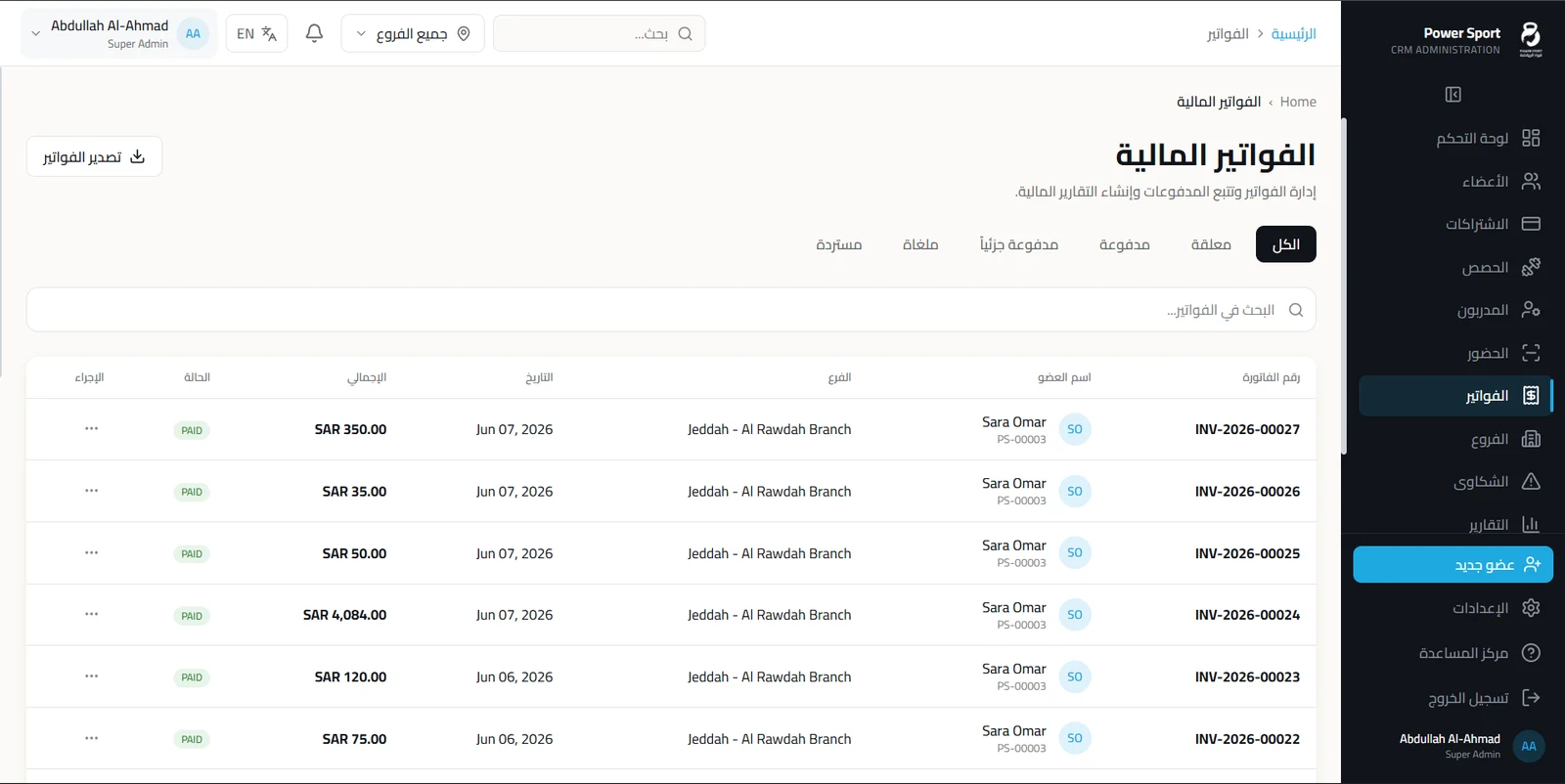Click the magnifier icon in top search
This screenshot has height=784, width=1565.
coord(685,33)
